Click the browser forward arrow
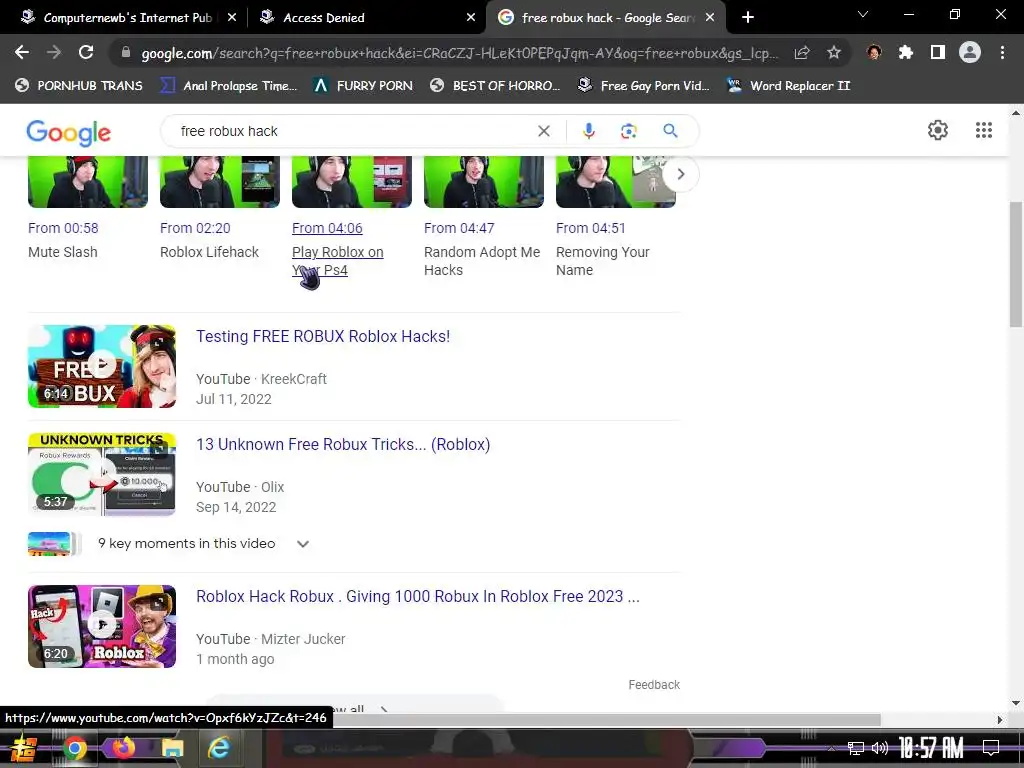 click(54, 52)
